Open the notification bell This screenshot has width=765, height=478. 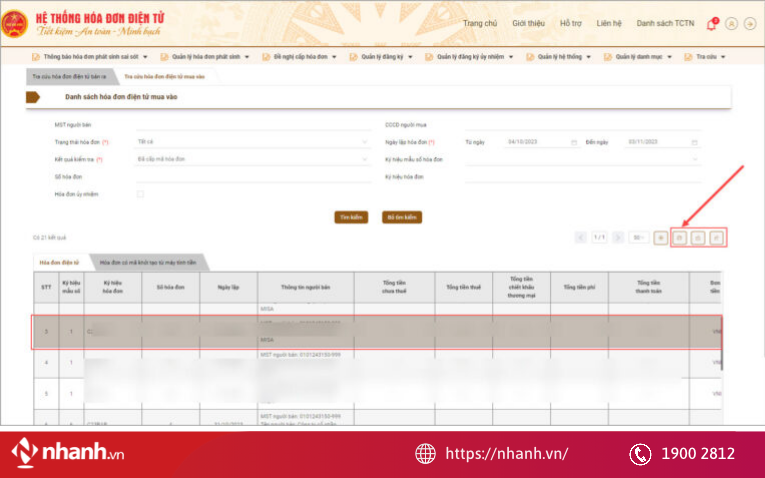click(x=712, y=23)
